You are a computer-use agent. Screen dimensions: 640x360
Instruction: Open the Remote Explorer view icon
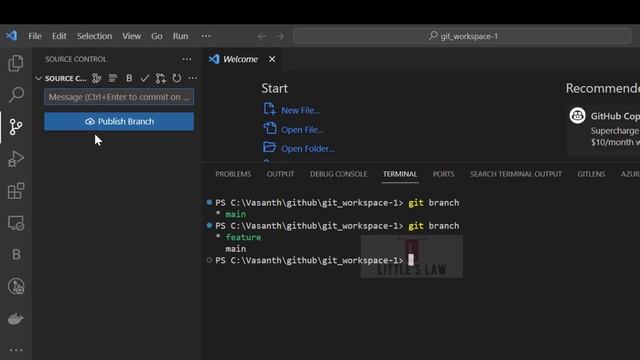pos(16,223)
